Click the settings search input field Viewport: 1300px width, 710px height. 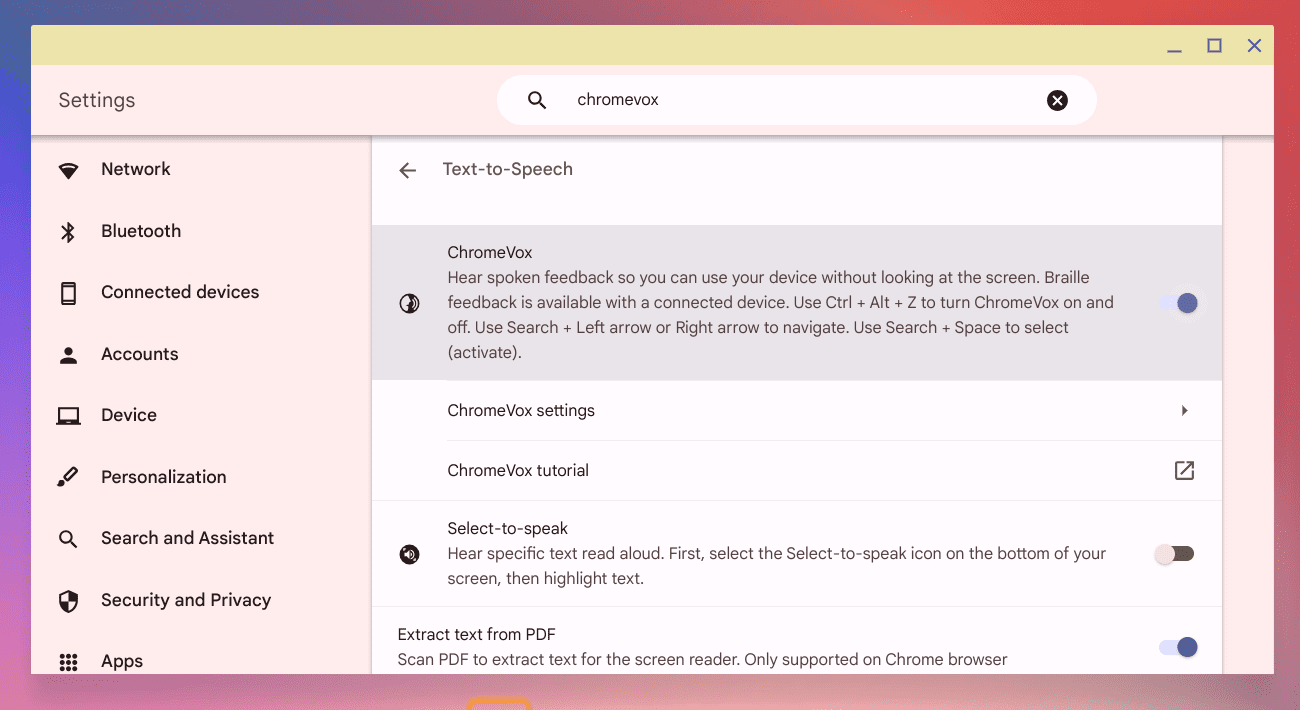pos(797,100)
